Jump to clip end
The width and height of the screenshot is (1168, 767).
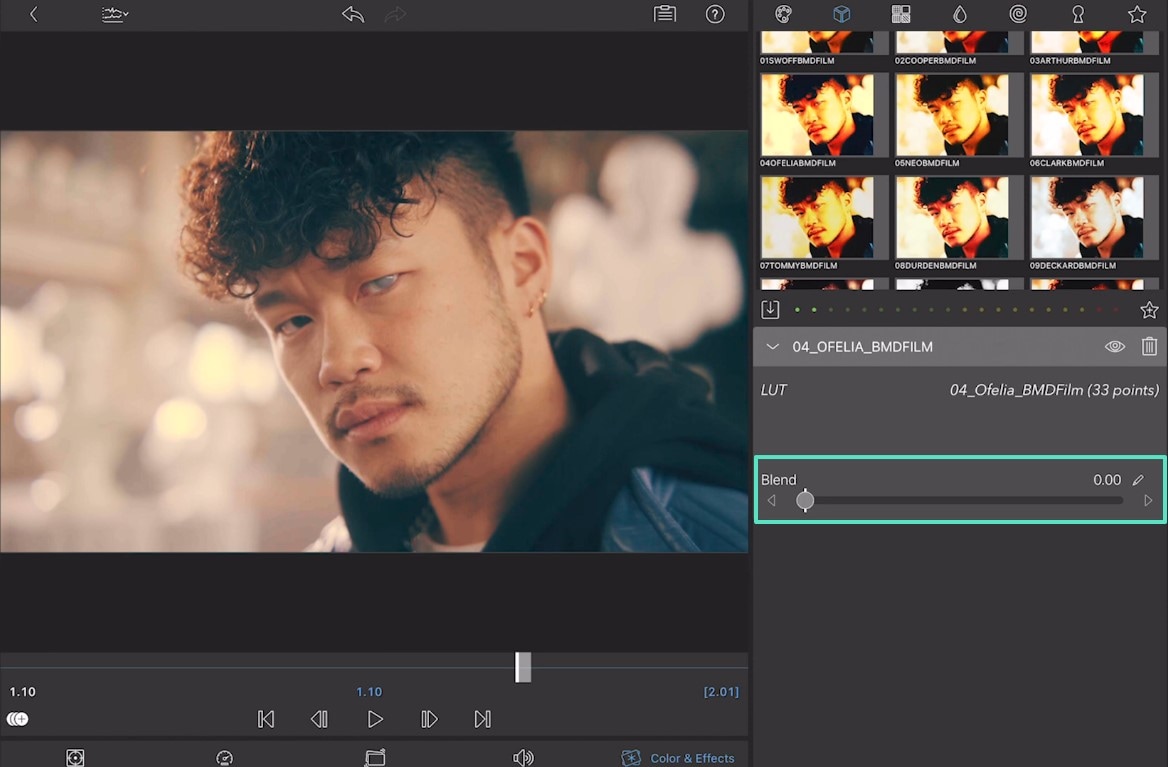(483, 719)
